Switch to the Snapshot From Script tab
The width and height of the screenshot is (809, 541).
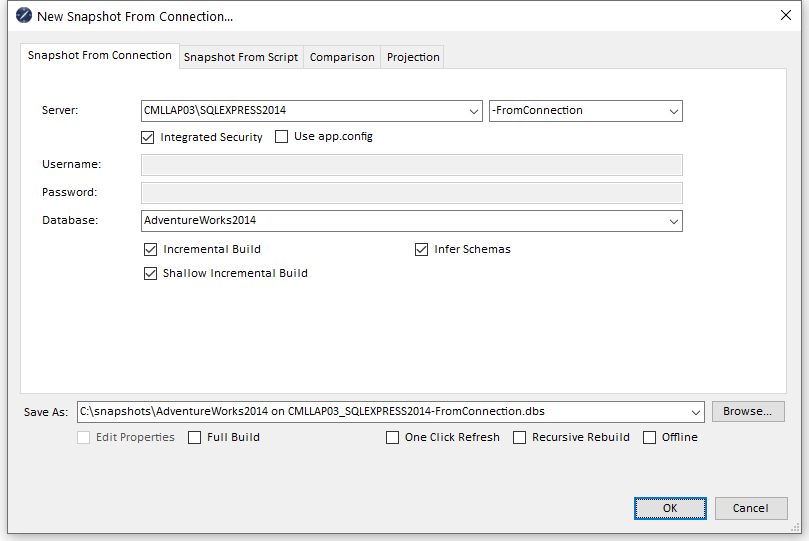point(240,57)
